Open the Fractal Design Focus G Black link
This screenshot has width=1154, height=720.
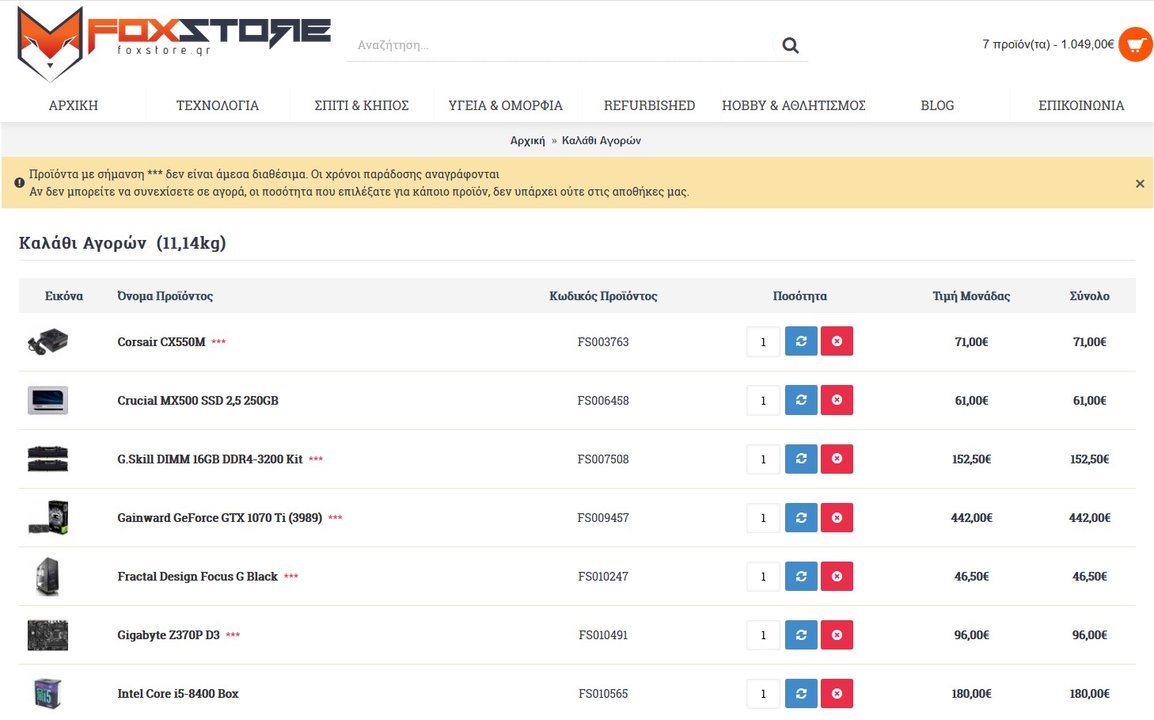point(197,576)
